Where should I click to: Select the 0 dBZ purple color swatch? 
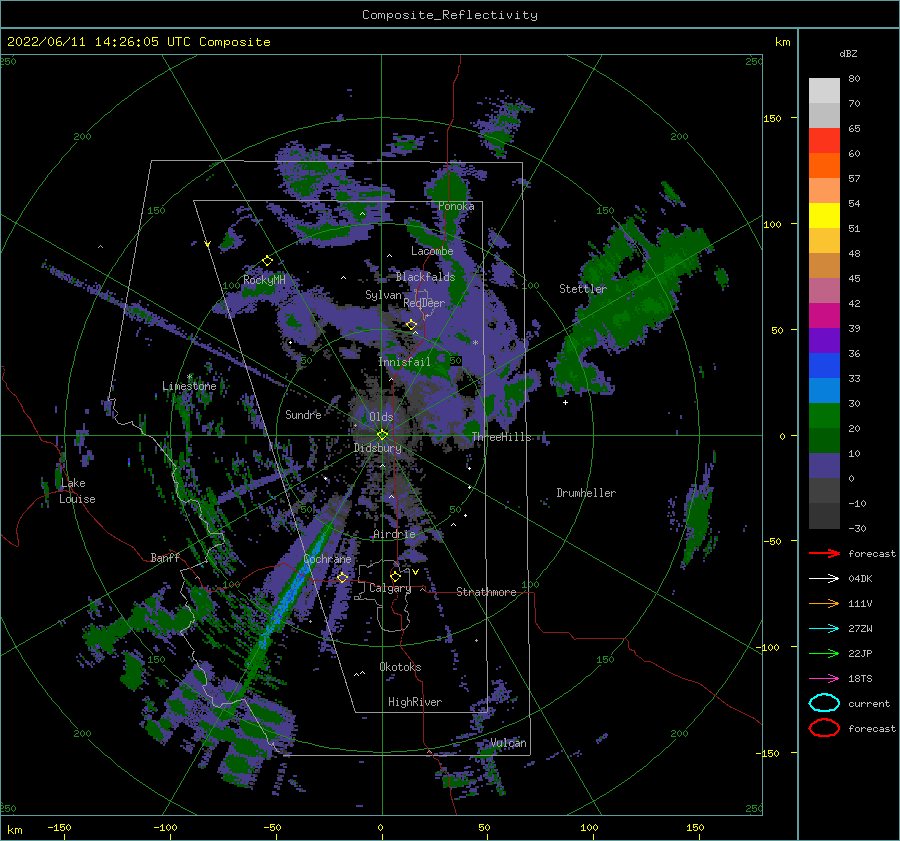coord(824,466)
